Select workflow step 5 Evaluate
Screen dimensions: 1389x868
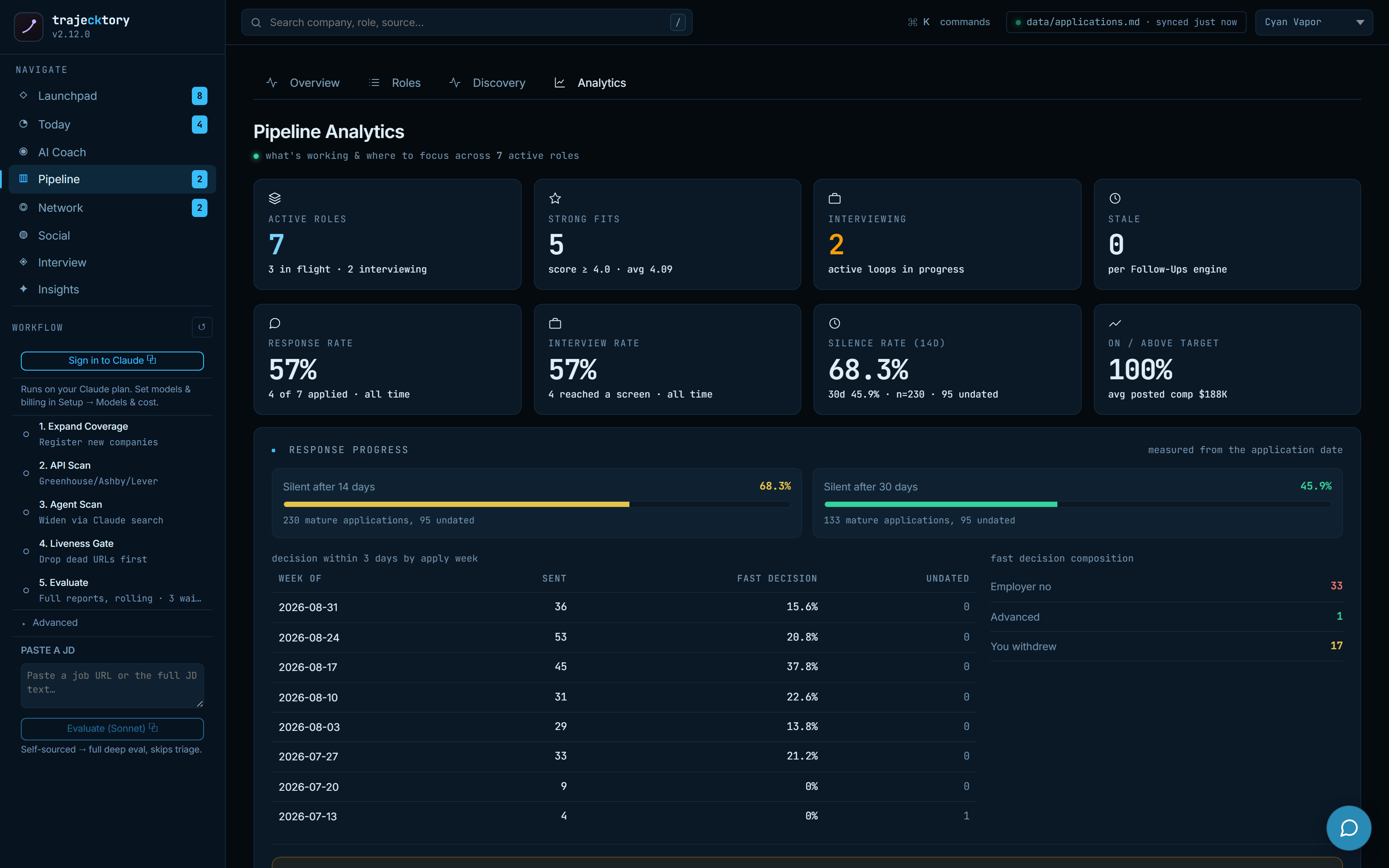point(112,590)
